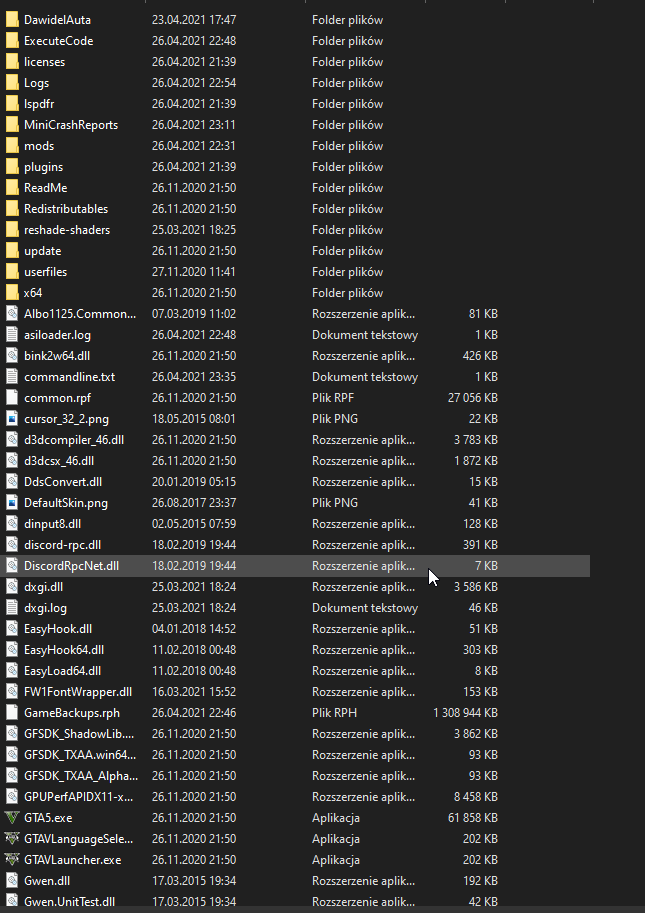
Task: Click the plugins folder icon
Action: [x=12, y=167]
